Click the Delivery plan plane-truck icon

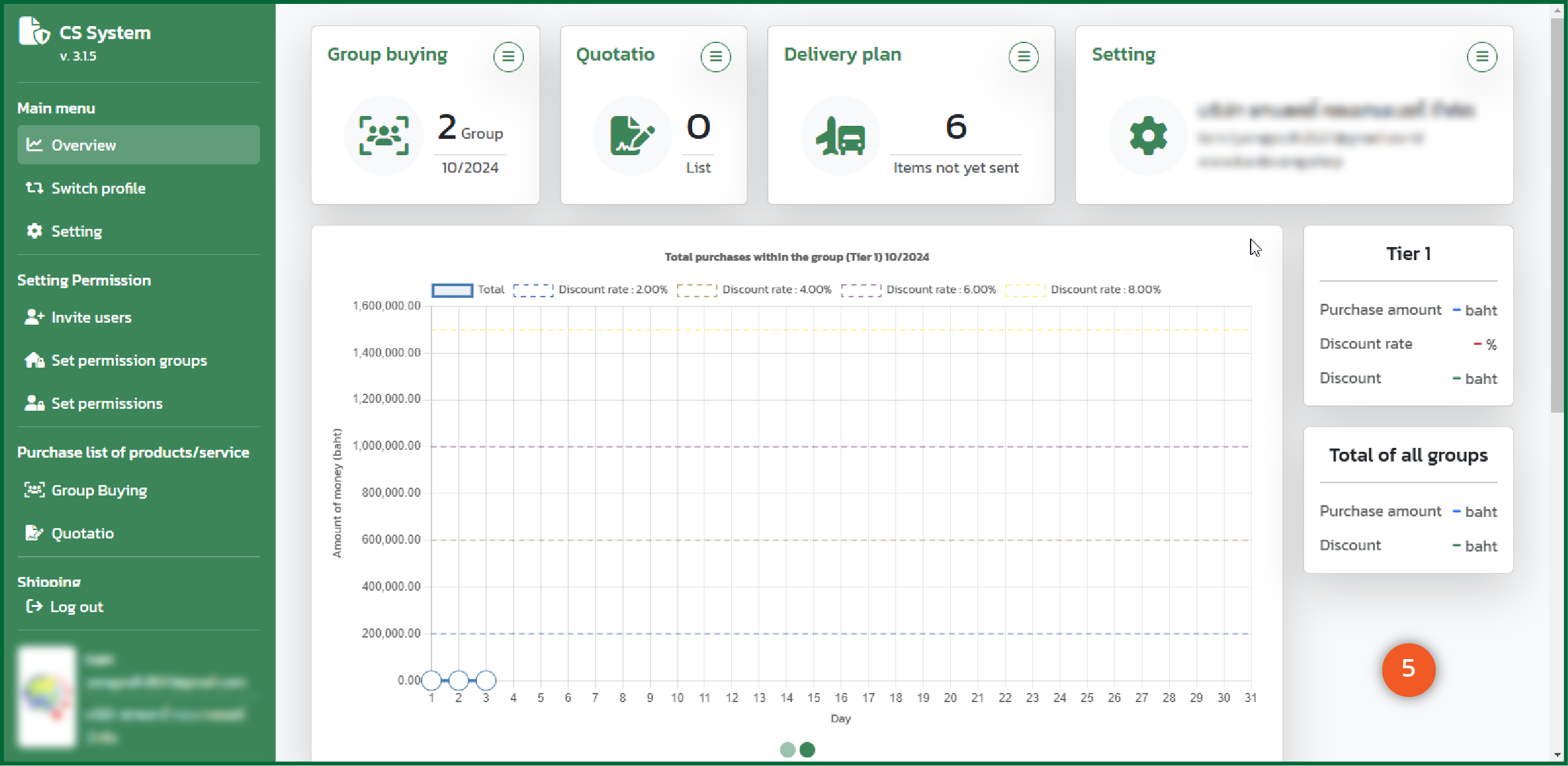pos(840,136)
